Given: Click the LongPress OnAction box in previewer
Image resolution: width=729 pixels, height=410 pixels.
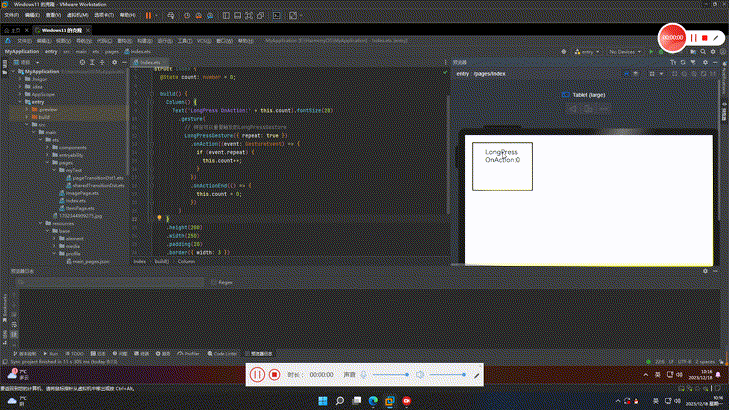Looking at the screenshot, I should 502,166.
